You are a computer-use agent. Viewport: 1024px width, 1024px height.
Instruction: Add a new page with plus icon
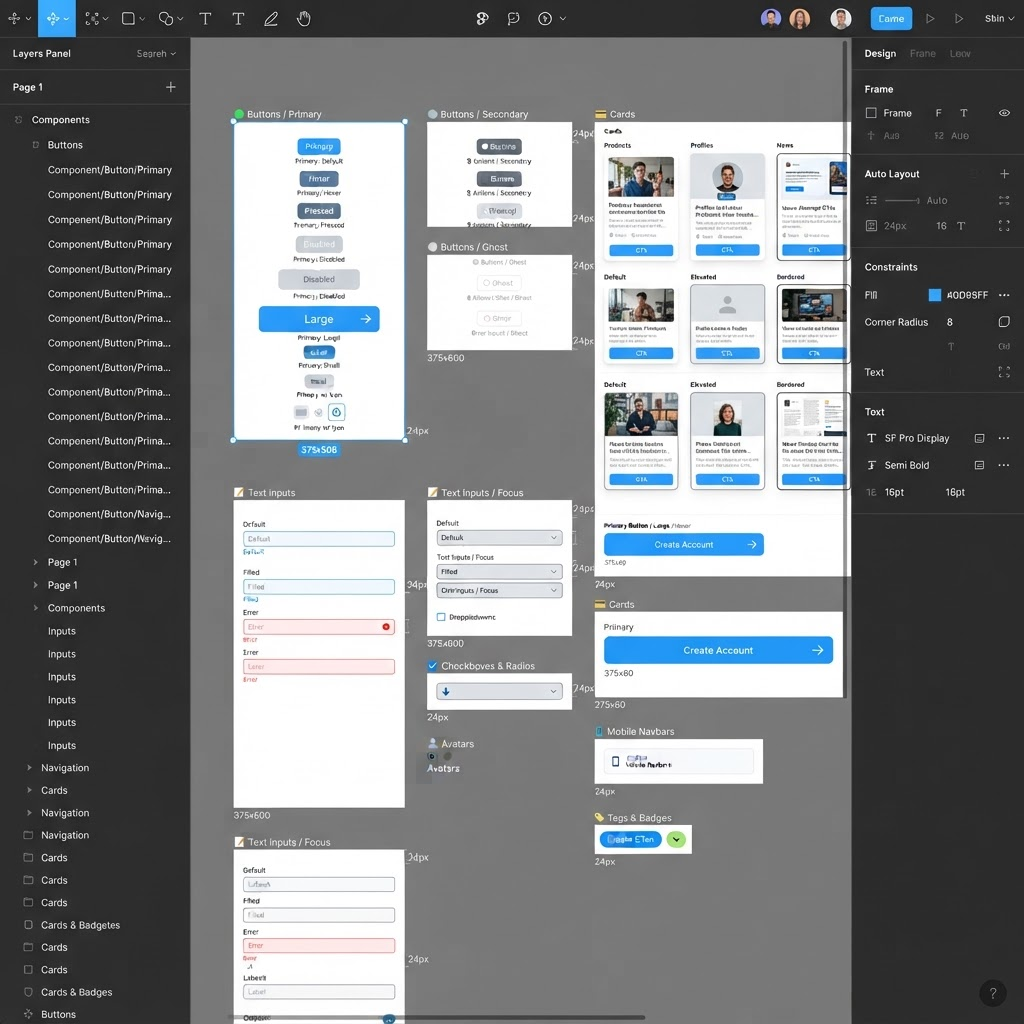coord(170,87)
